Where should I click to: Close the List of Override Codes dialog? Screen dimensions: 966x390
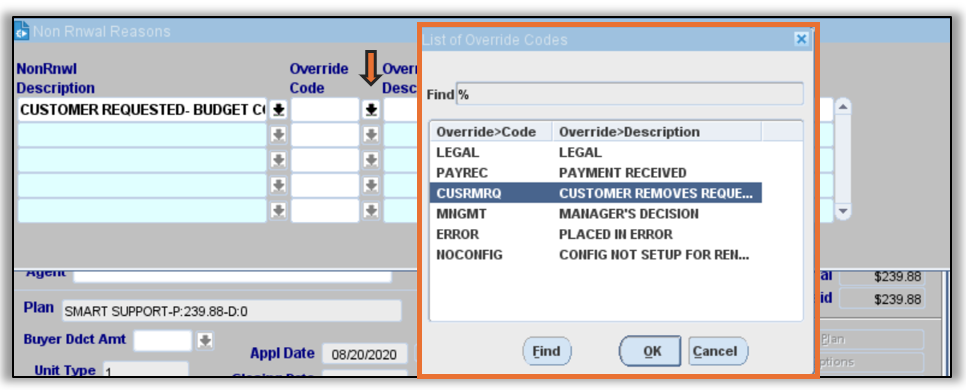(x=801, y=39)
